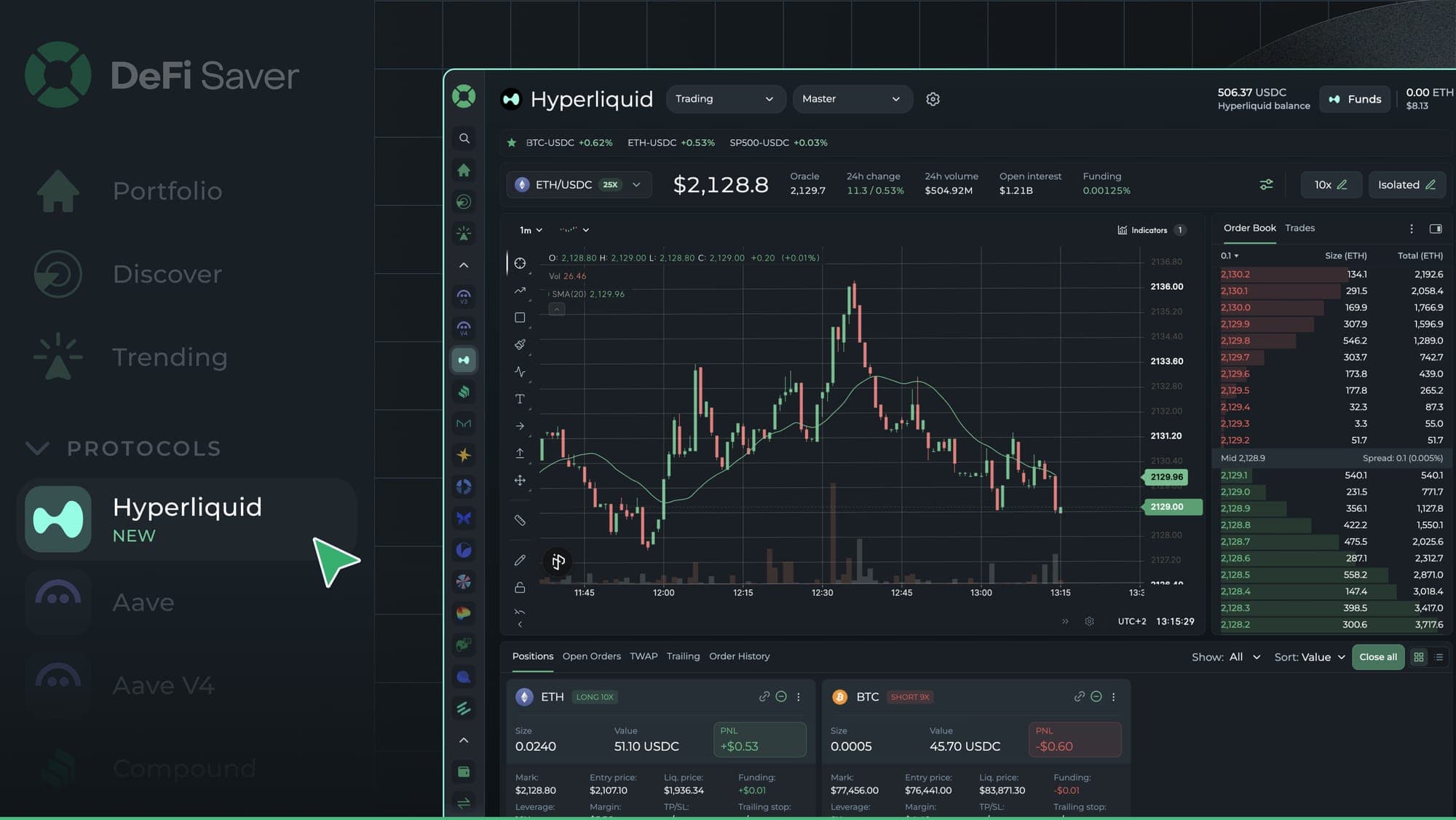Change Isolated margin mode
The width and height of the screenshot is (1456, 820).
(1406, 185)
